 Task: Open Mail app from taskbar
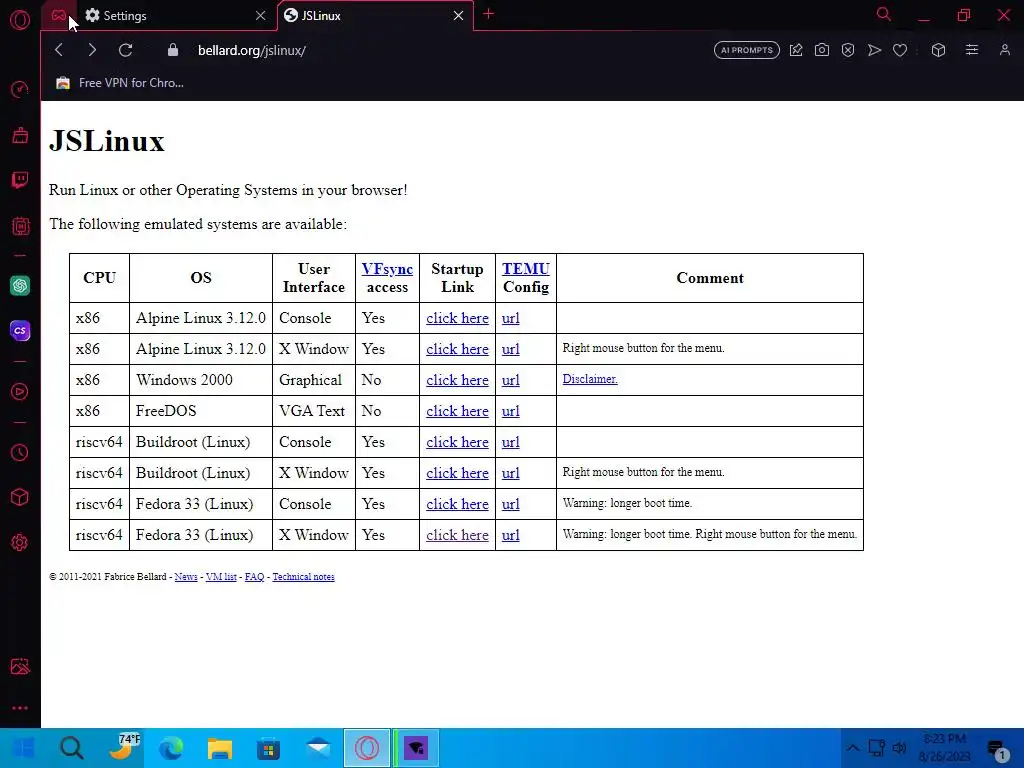click(x=318, y=748)
